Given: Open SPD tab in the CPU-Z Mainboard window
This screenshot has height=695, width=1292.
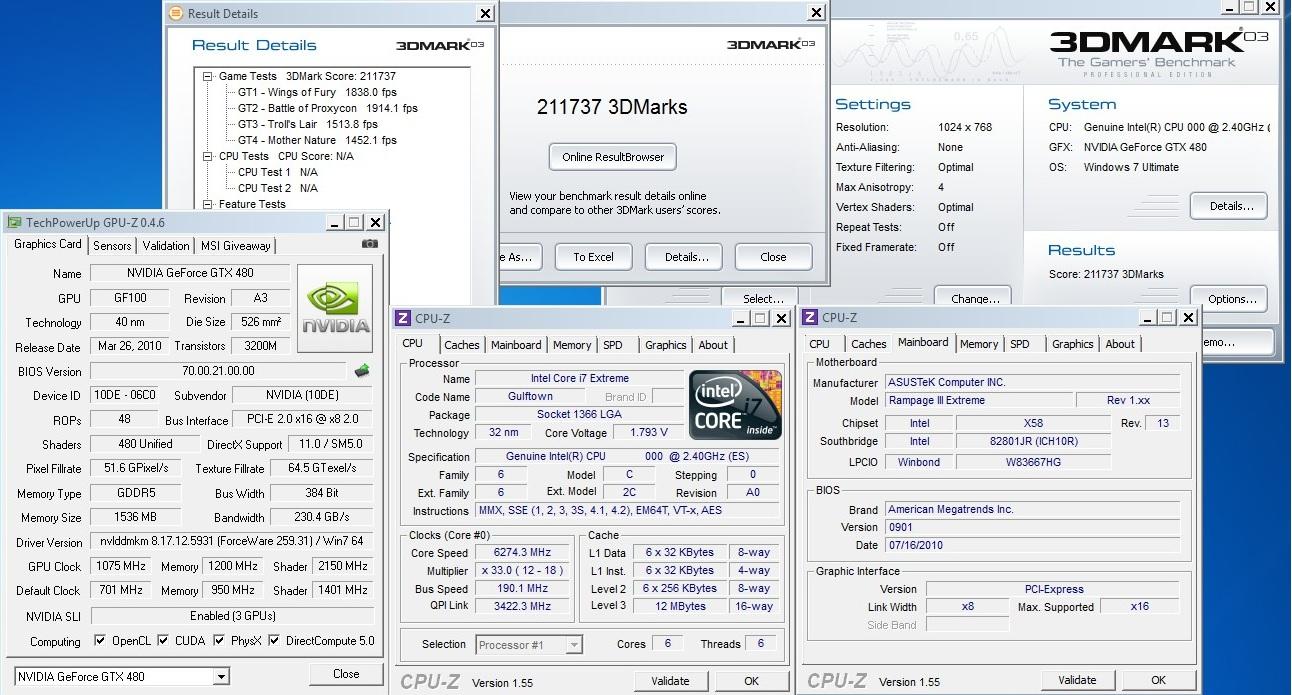Looking at the screenshot, I should click(1020, 344).
